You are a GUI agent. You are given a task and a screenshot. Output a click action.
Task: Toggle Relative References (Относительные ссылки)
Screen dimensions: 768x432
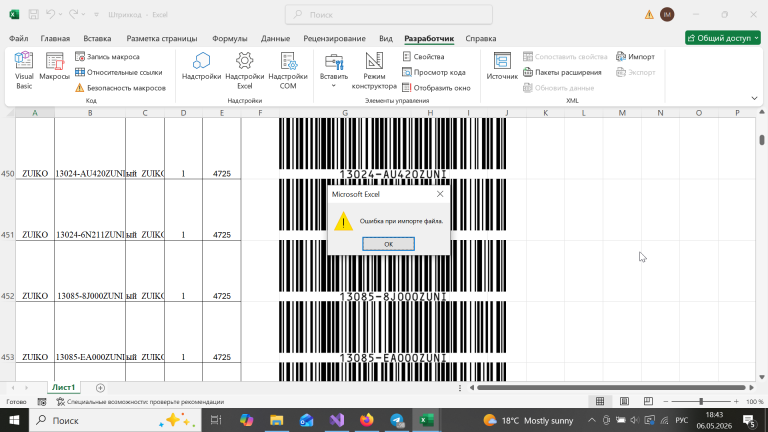(119, 72)
